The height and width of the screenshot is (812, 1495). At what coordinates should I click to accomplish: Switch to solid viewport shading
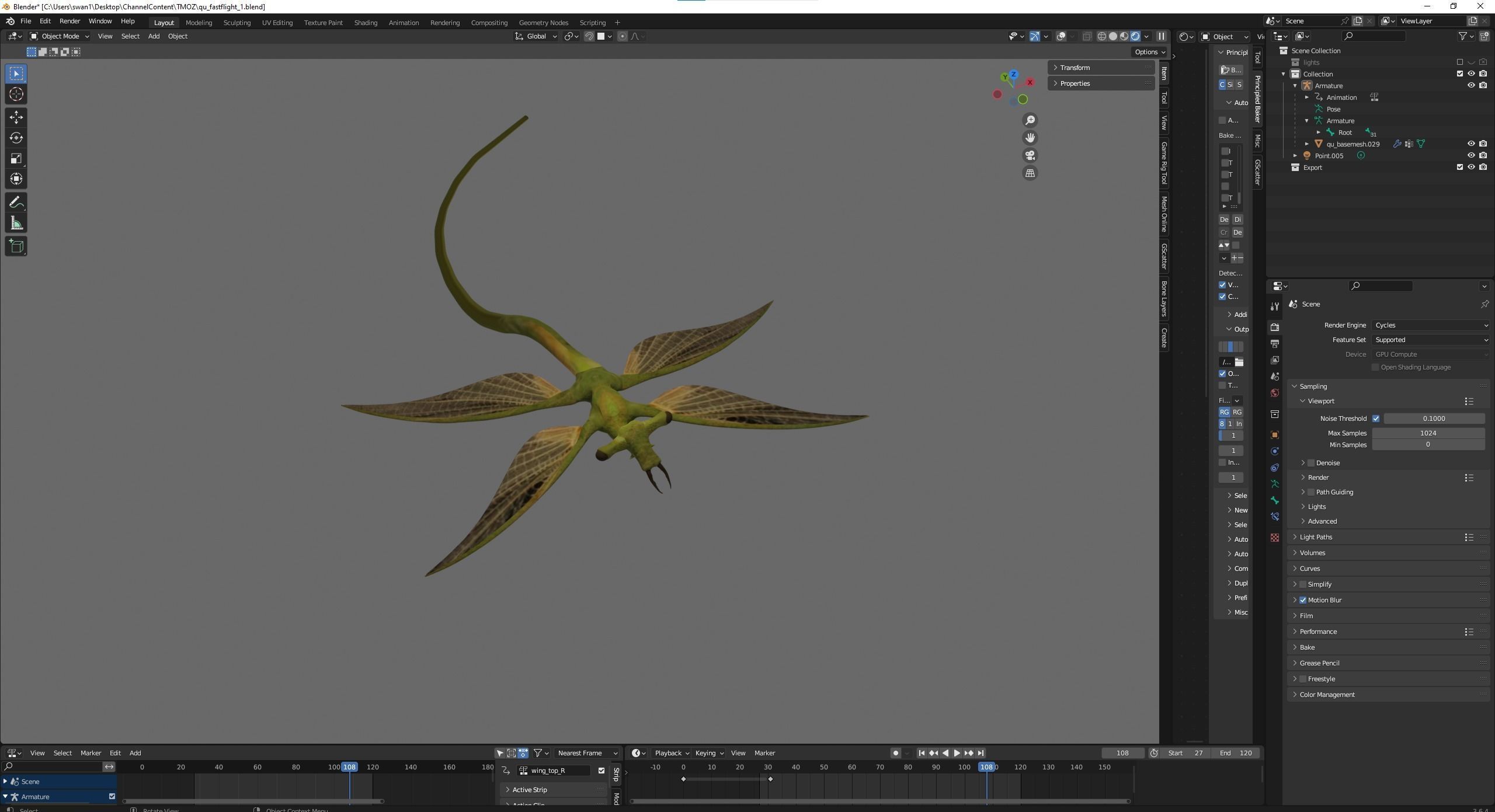click(x=1113, y=36)
